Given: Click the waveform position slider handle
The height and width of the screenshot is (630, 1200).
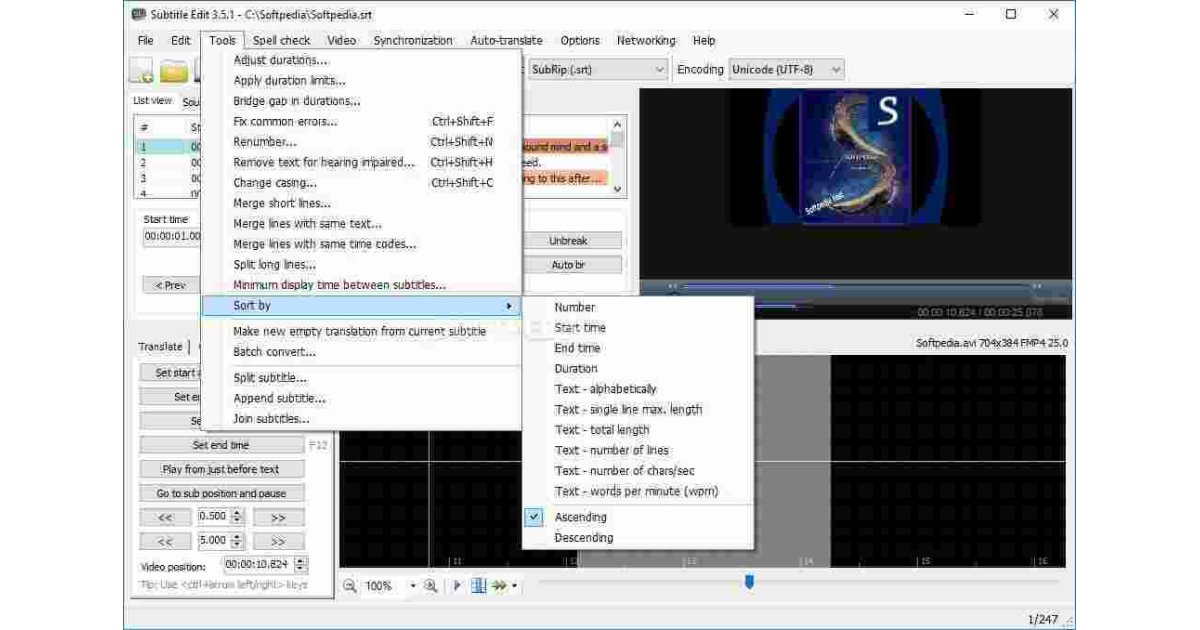Looking at the screenshot, I should coord(749,582).
